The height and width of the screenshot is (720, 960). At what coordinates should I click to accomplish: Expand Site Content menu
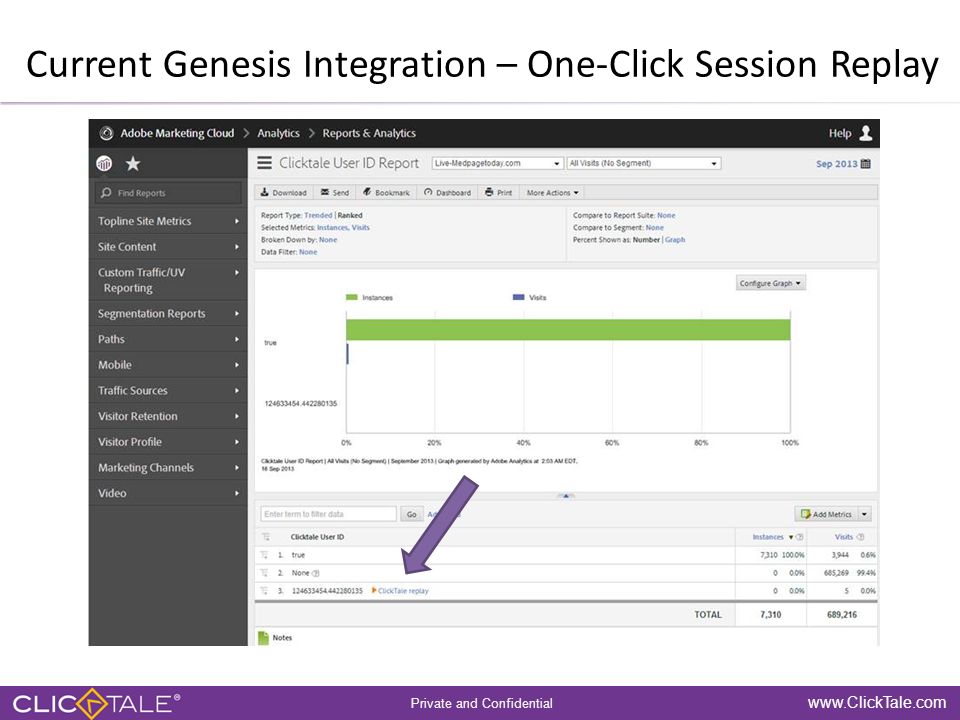point(168,247)
